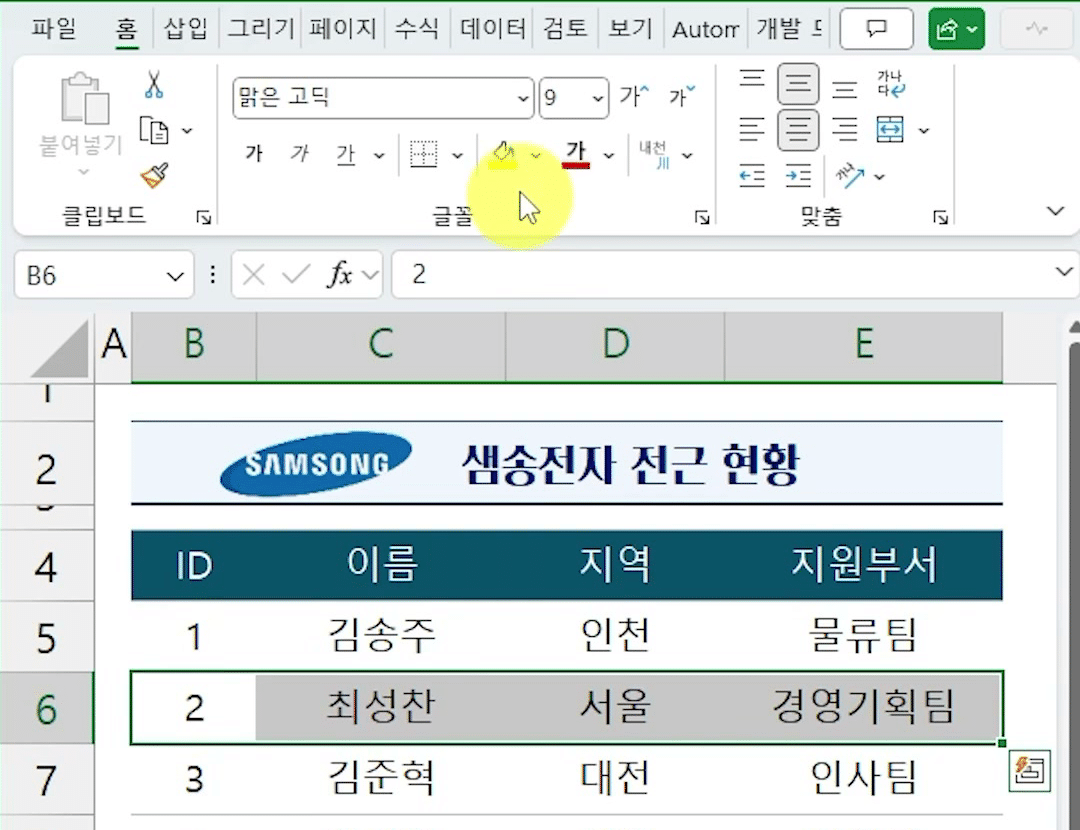Click the cancel X in formula bar
The width and height of the screenshot is (1080, 830).
pos(253,275)
